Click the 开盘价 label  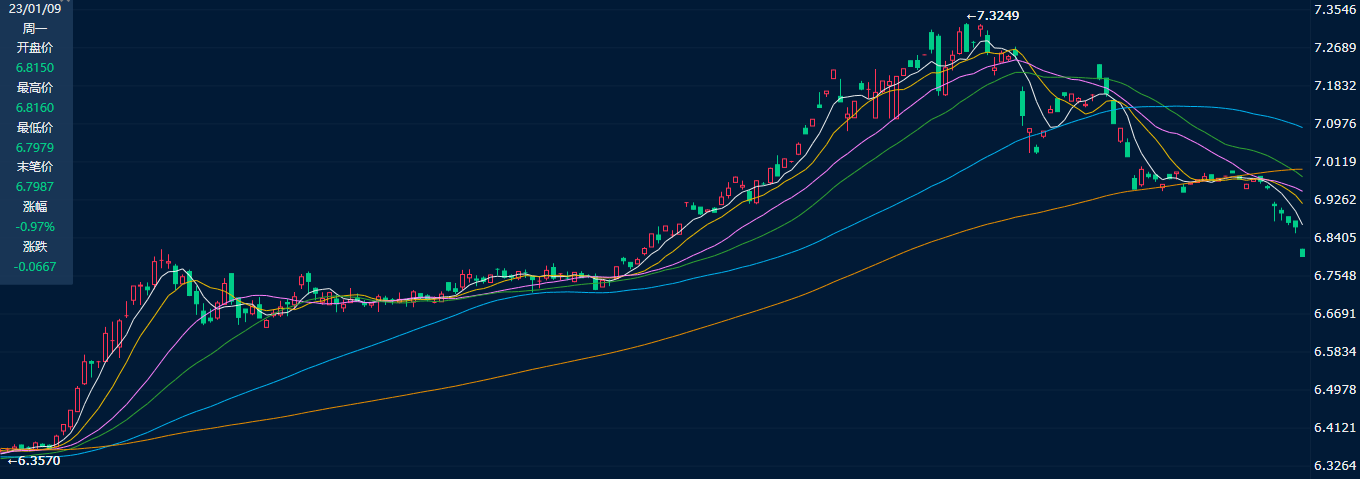(x=35, y=48)
